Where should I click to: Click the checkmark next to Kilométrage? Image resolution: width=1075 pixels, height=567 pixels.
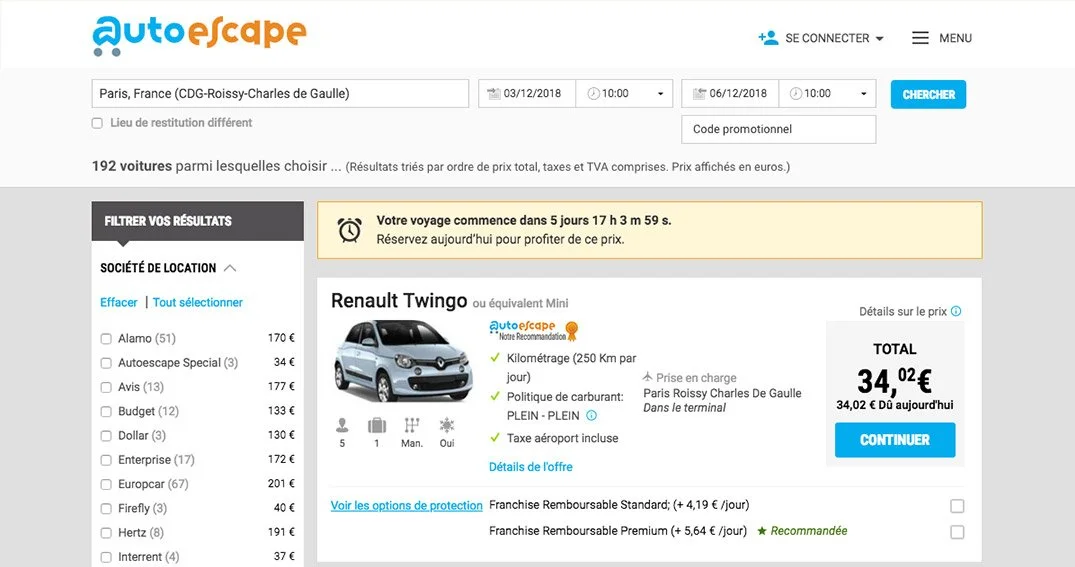click(495, 357)
